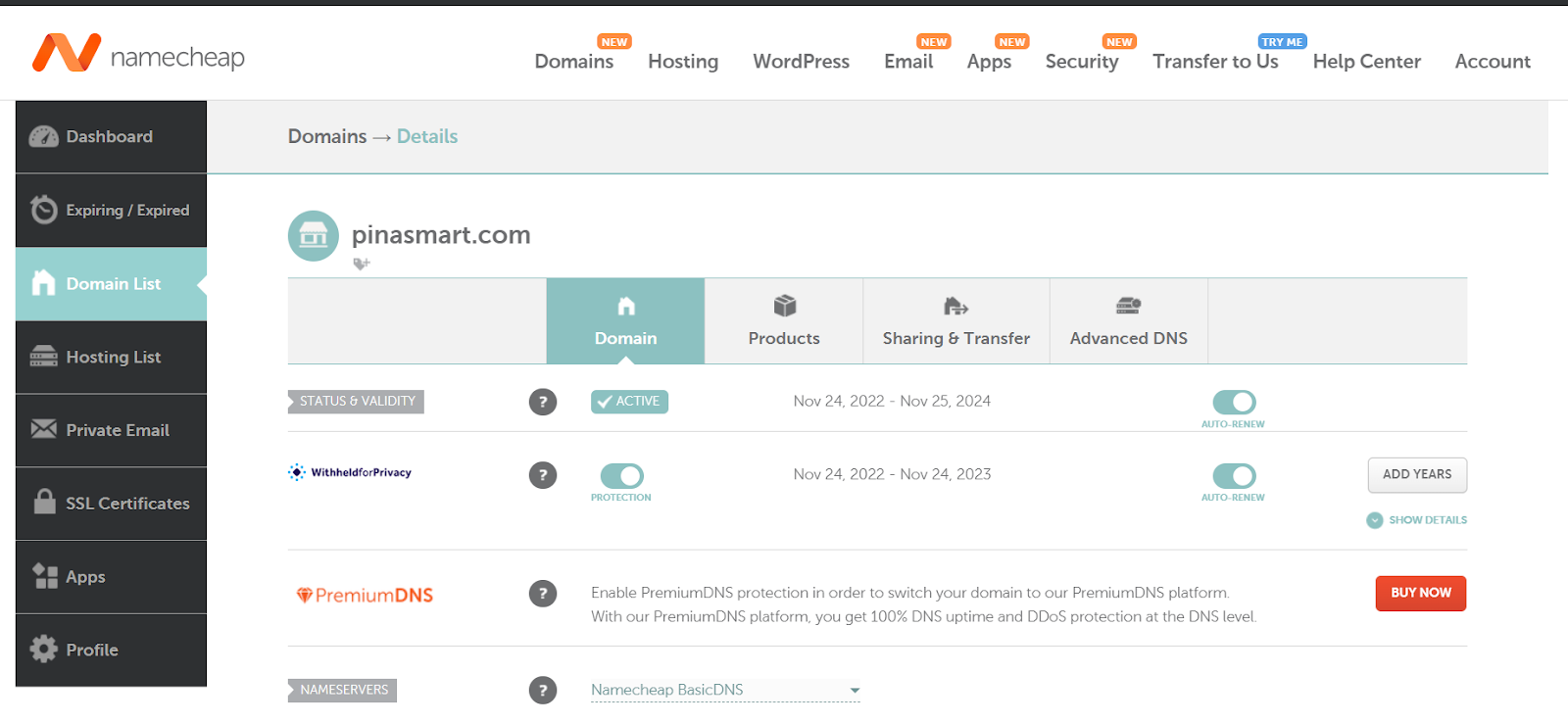Toggle privacy auto-renew for Nov 24, 2023
This screenshot has width=1568, height=723.
(1234, 476)
